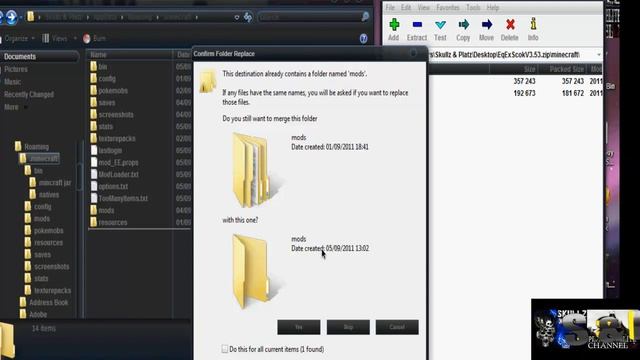Open the File menu in 7-Zip
This screenshot has height=360, width=640.
click(x=390, y=7)
